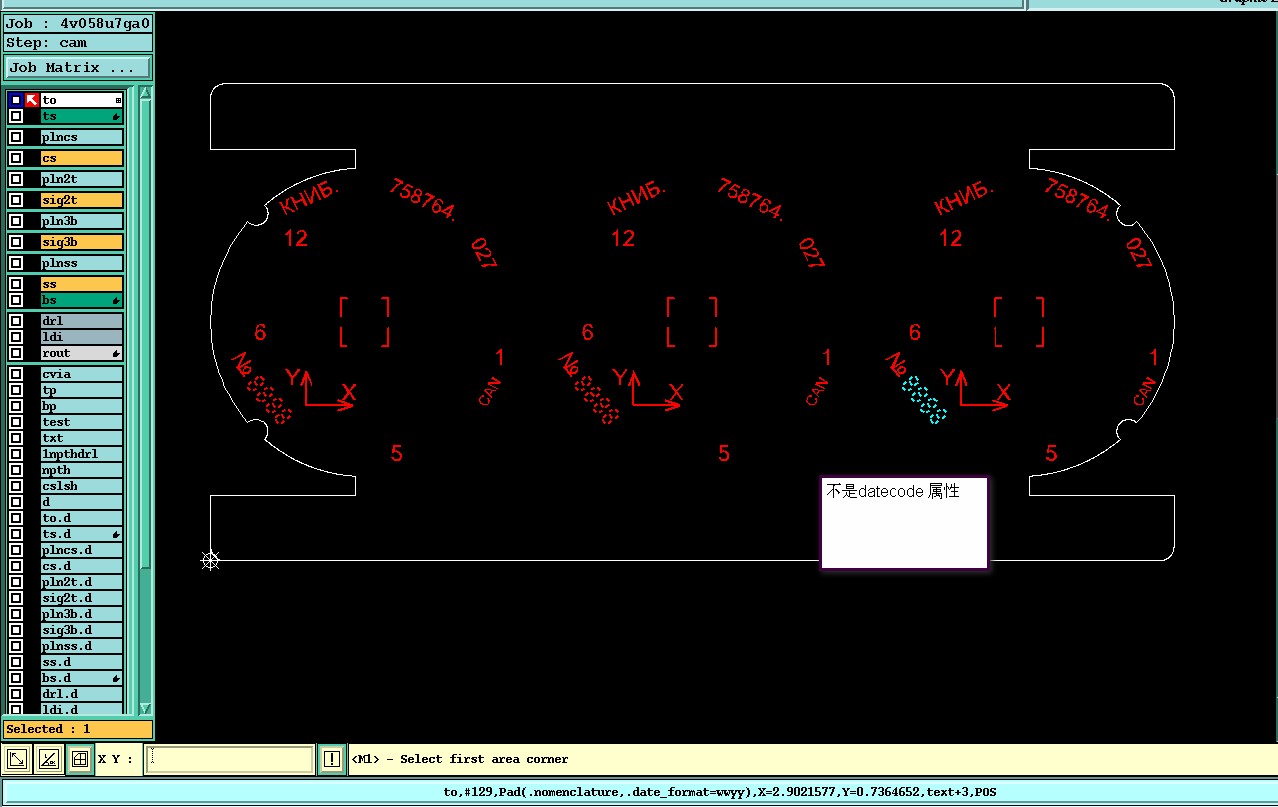Click the red arrow affected-layer icon on 'to'
1278x807 pixels.
32,100
